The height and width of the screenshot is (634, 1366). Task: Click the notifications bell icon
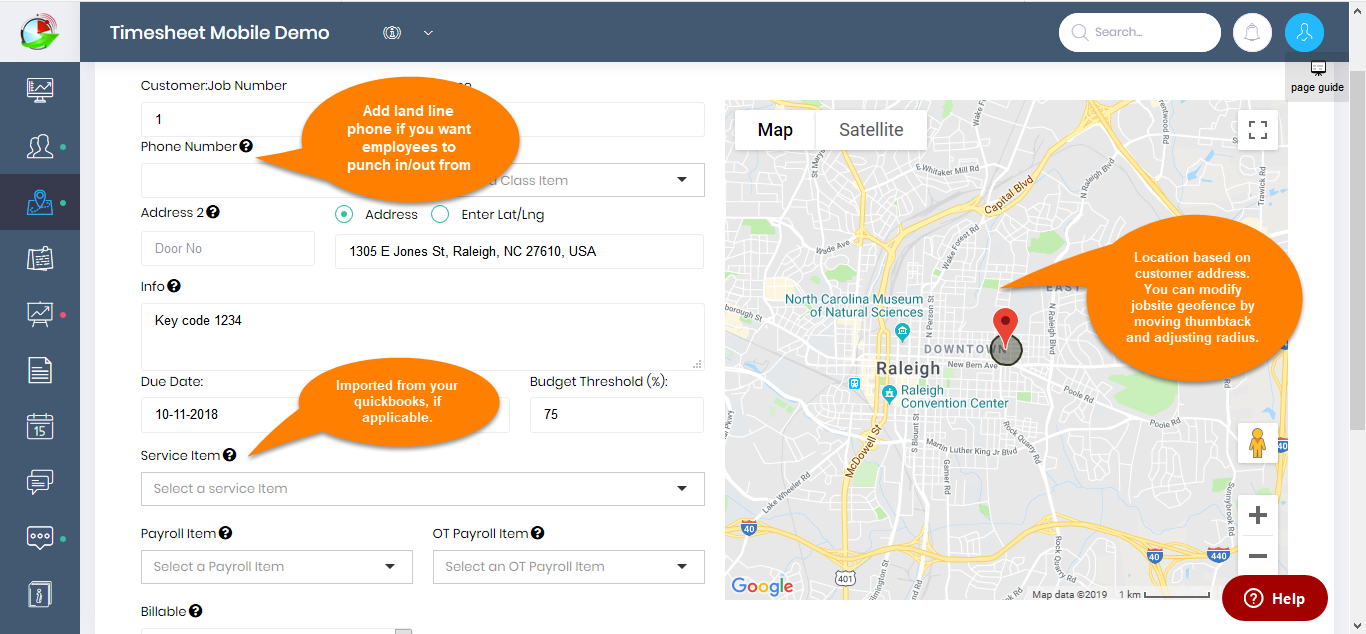1252,32
